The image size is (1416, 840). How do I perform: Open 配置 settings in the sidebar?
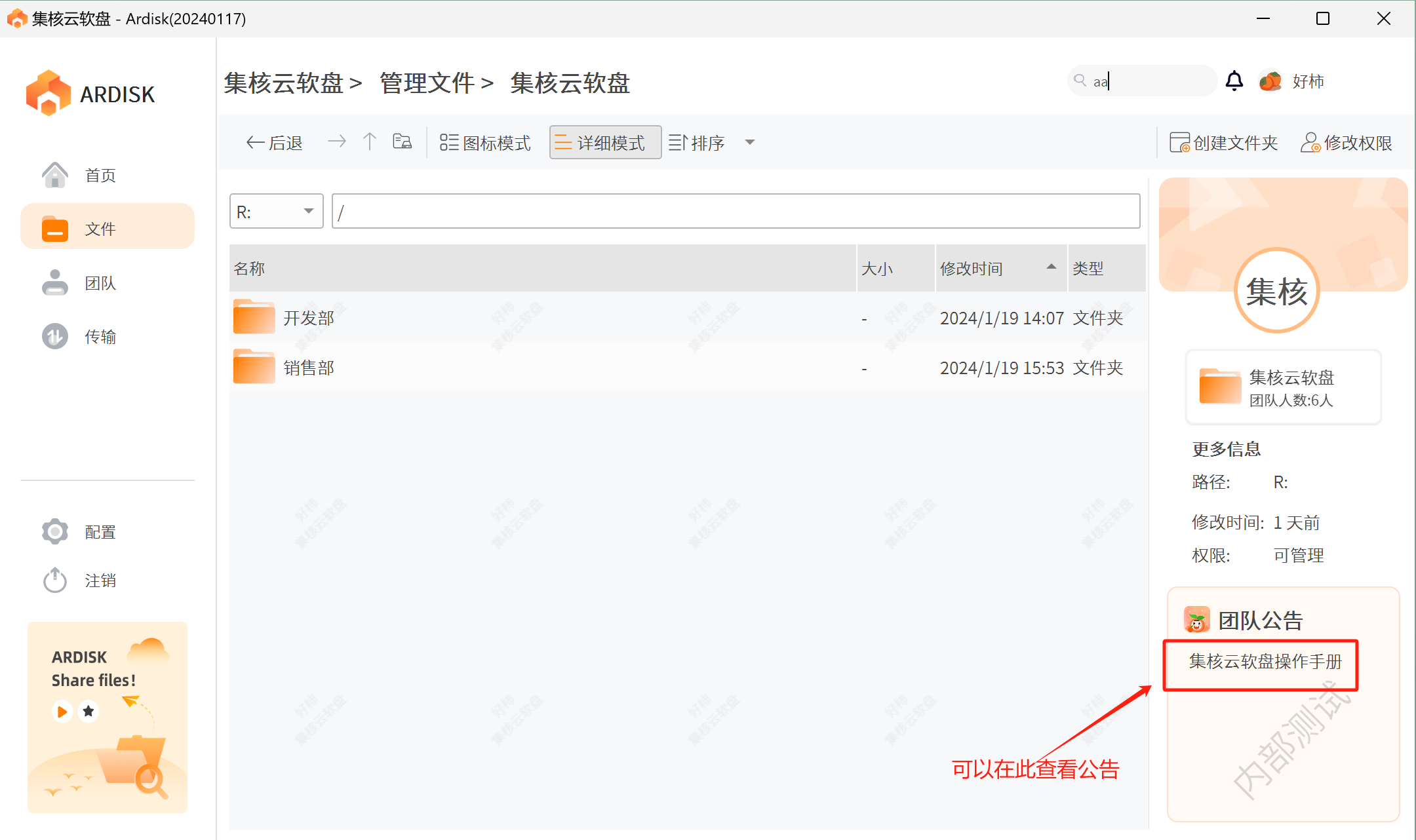[100, 532]
